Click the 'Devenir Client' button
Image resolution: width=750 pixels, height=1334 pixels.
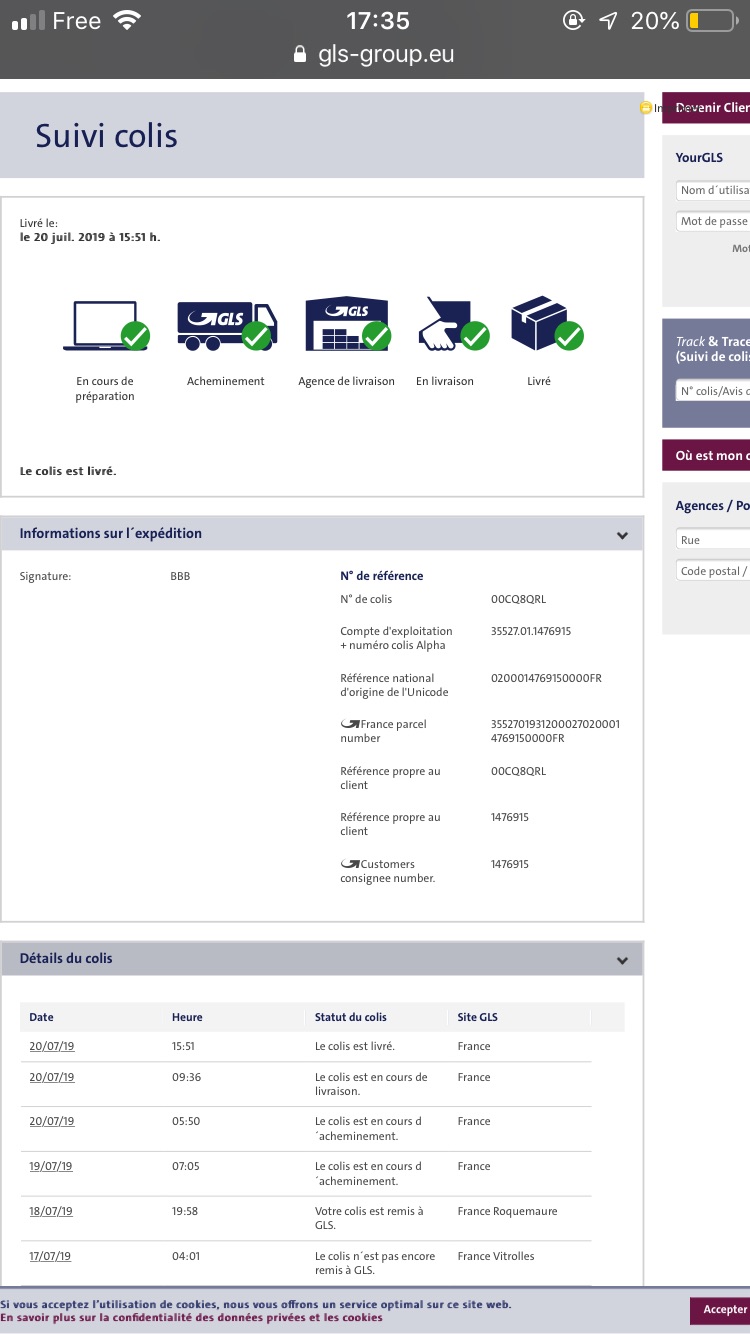pos(706,107)
